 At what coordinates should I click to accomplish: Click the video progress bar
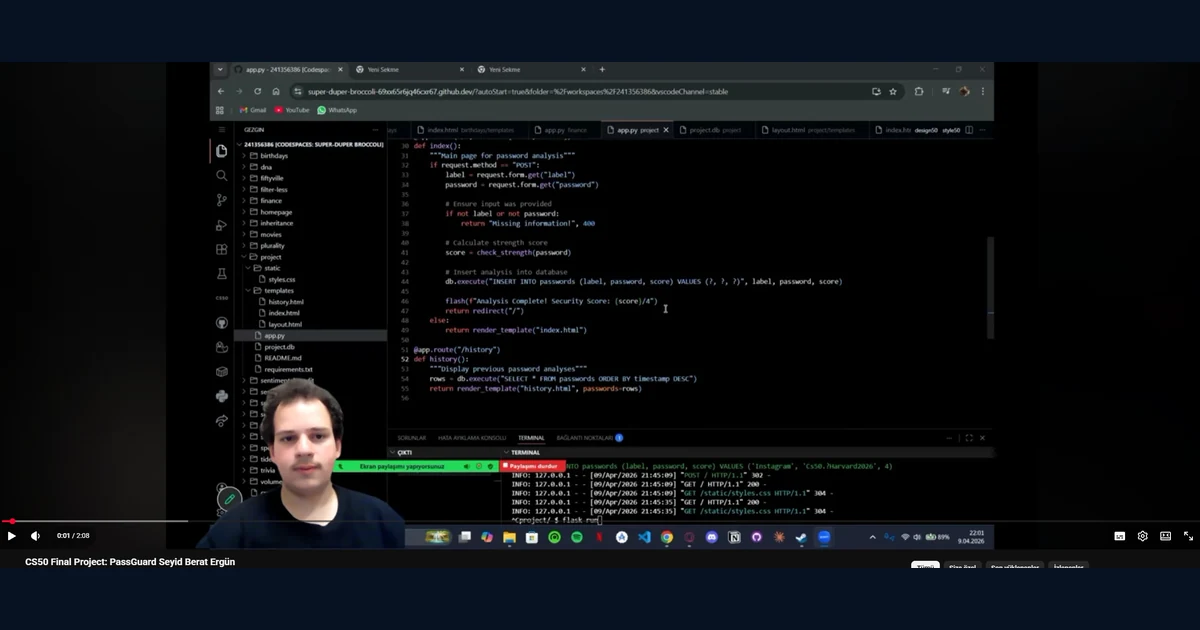(600, 521)
